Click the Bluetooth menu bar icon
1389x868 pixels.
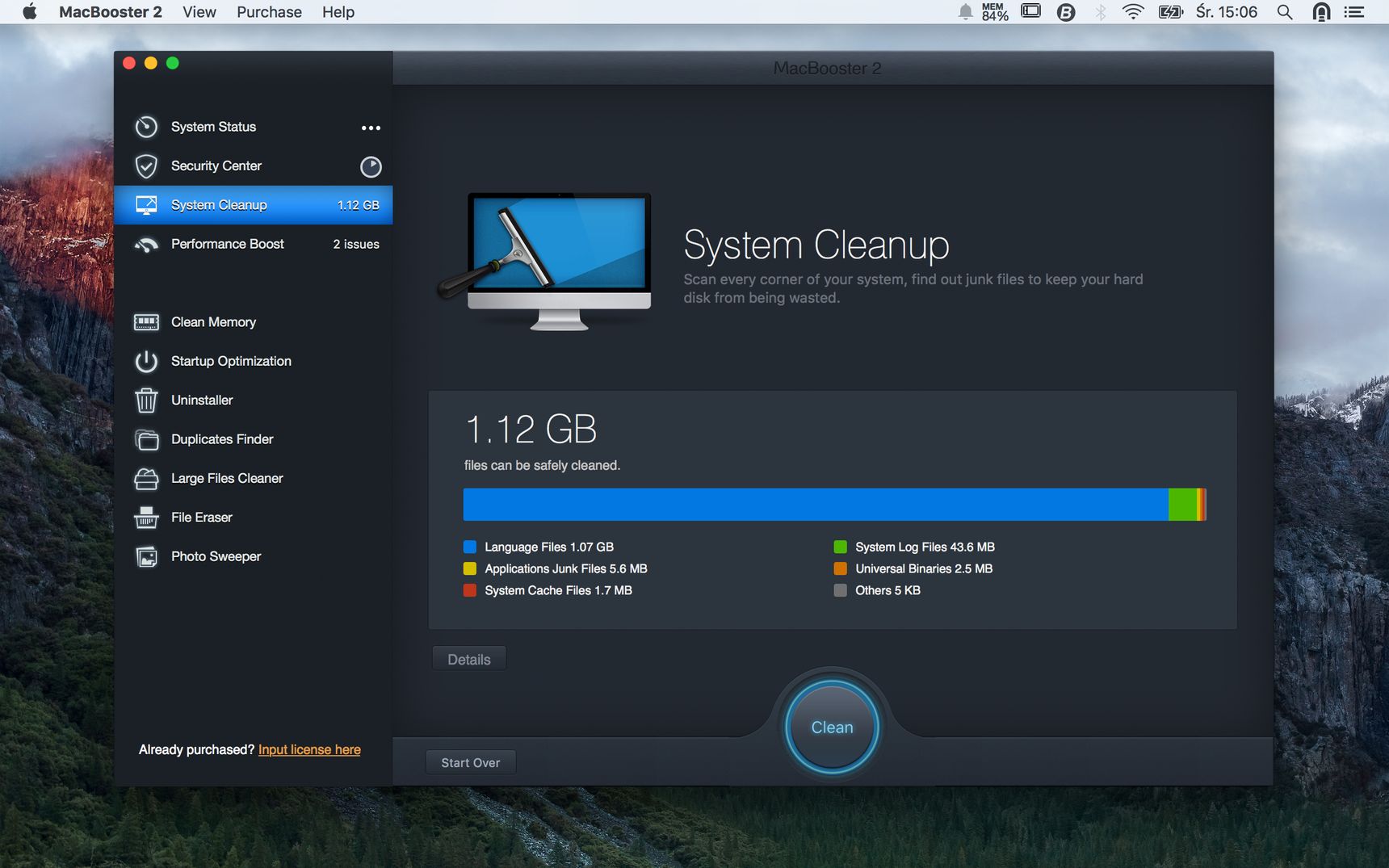(1101, 12)
